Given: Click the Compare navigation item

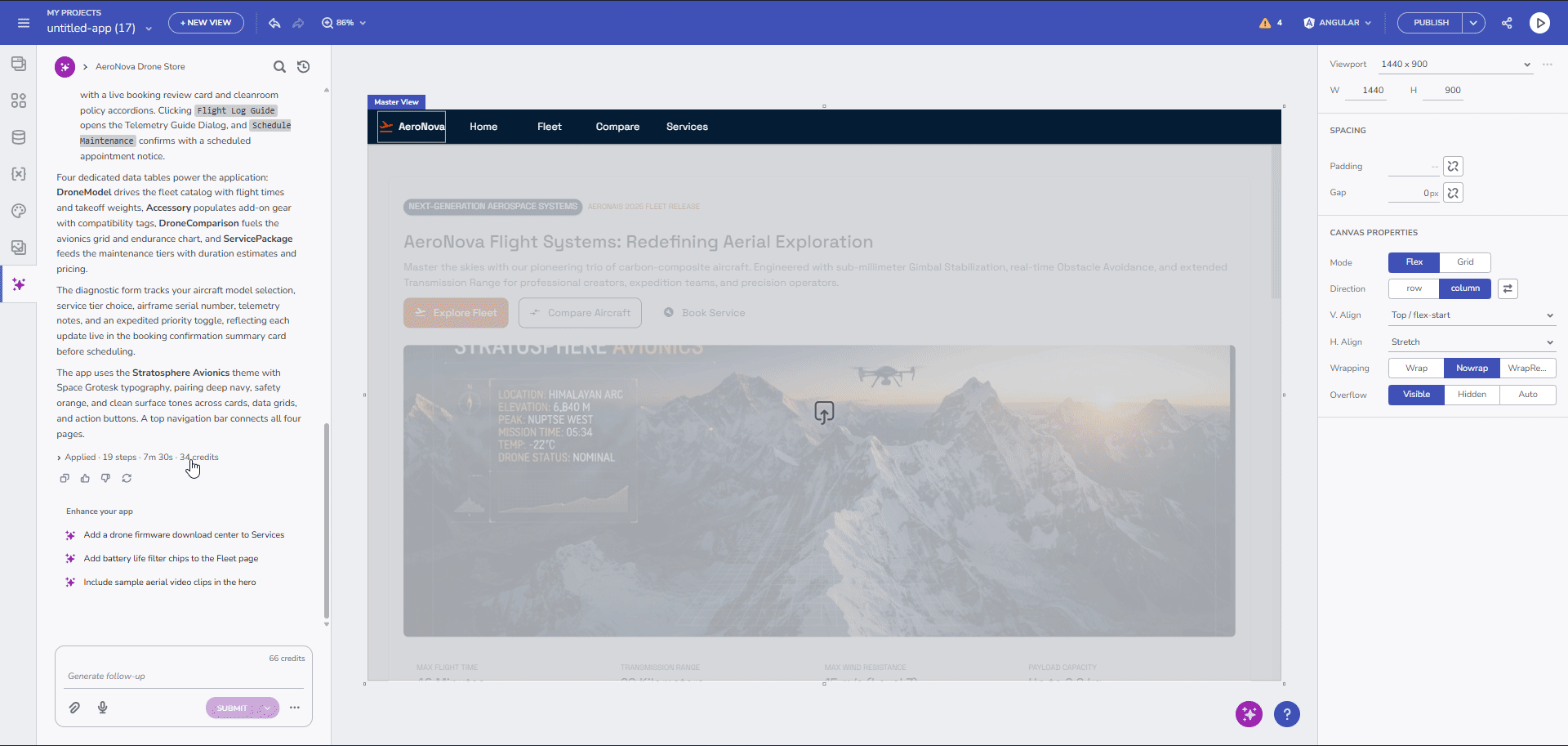Looking at the screenshot, I should click(617, 127).
